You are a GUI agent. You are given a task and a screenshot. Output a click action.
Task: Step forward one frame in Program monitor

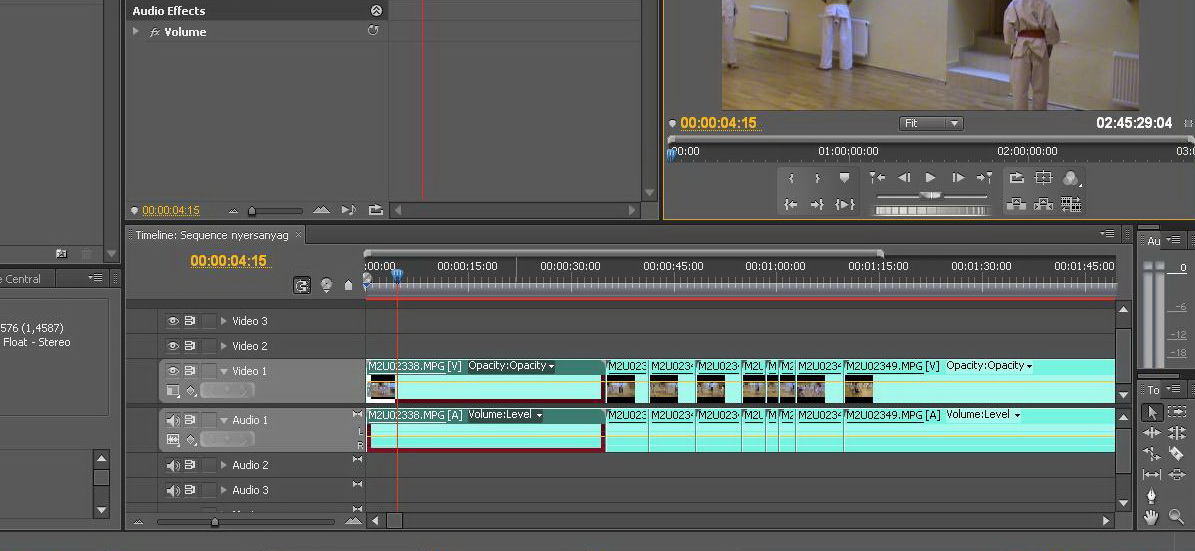pyautogui.click(x=958, y=178)
